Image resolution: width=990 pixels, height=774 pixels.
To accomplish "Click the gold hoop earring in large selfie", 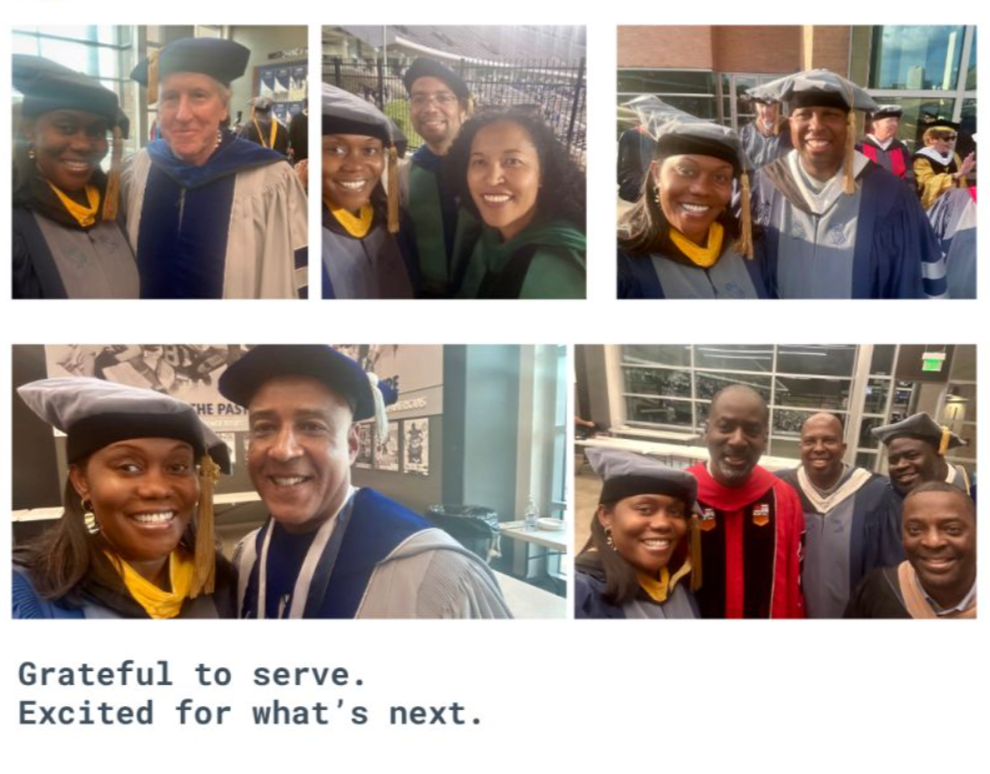I will [90, 516].
